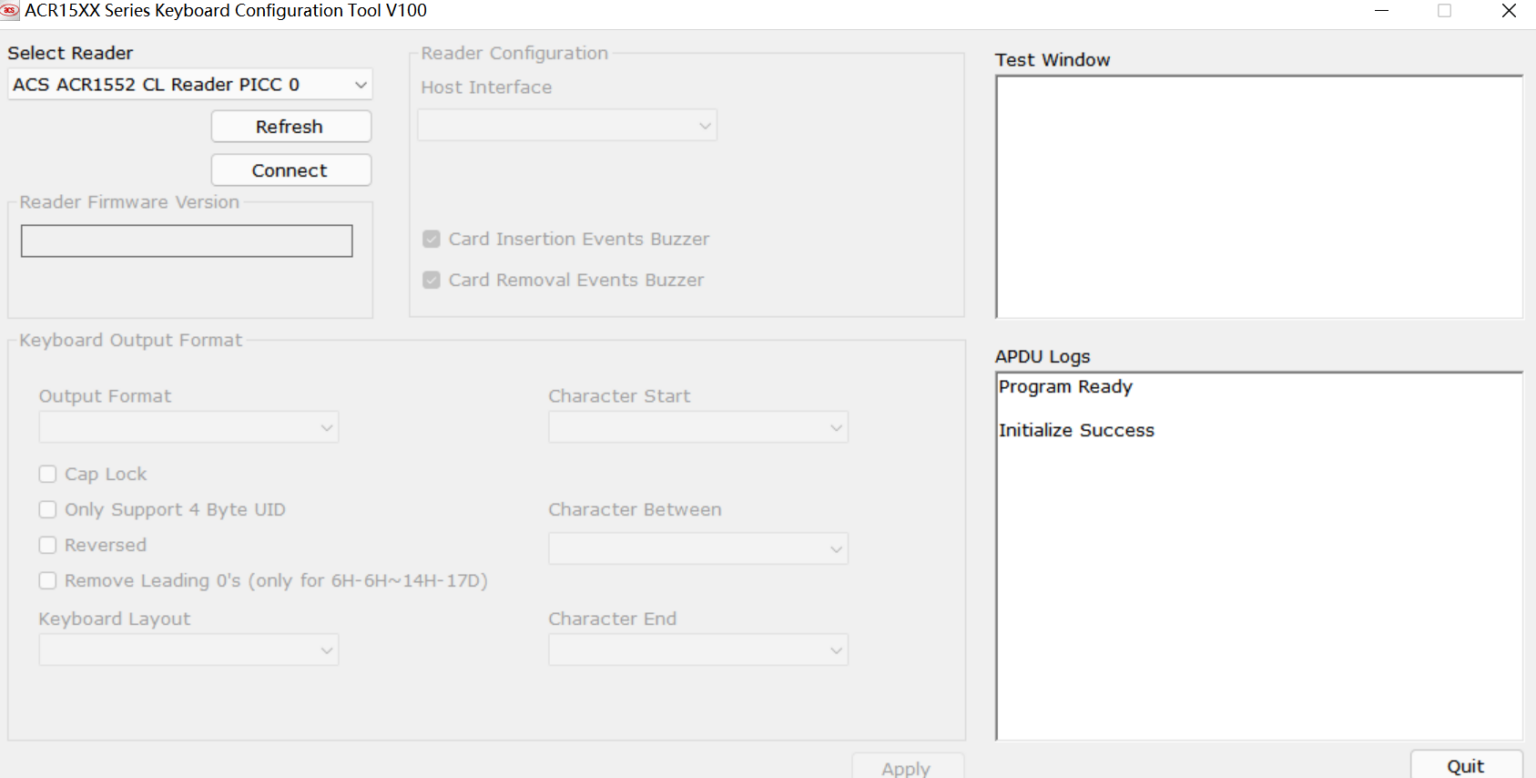
Task: Enable the Cap Lock checkbox
Action: (47, 473)
